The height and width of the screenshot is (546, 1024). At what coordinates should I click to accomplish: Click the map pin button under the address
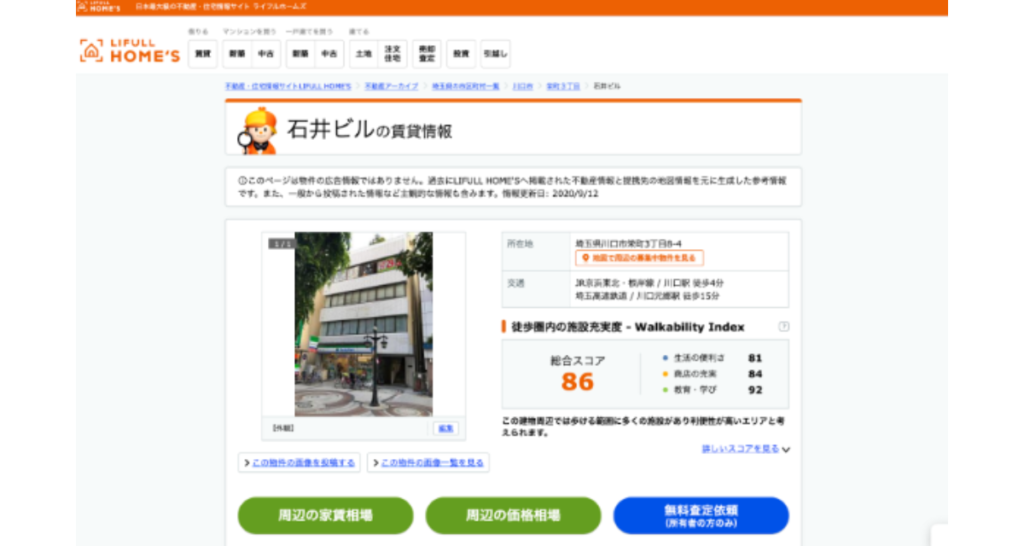(x=639, y=258)
